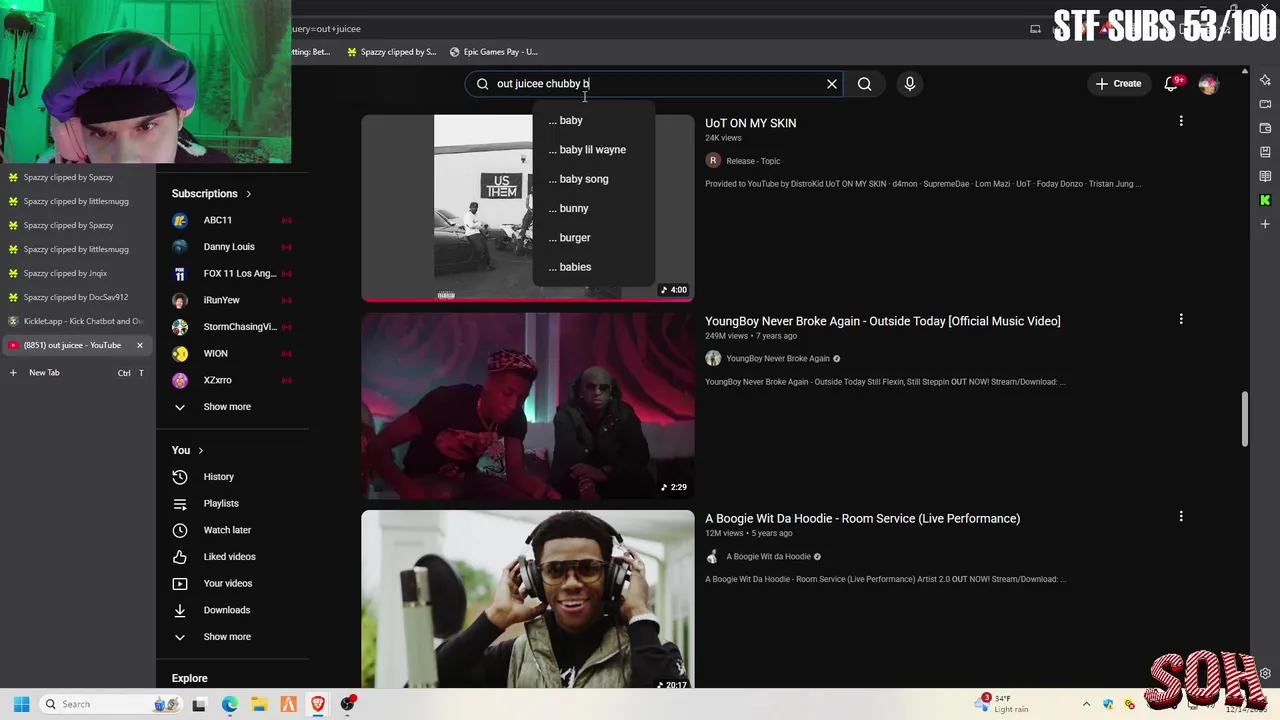This screenshot has width=1280, height=720.
Task: Switch to 'Kicklet.app - Kick Chatbot' tab
Action: 76,321
